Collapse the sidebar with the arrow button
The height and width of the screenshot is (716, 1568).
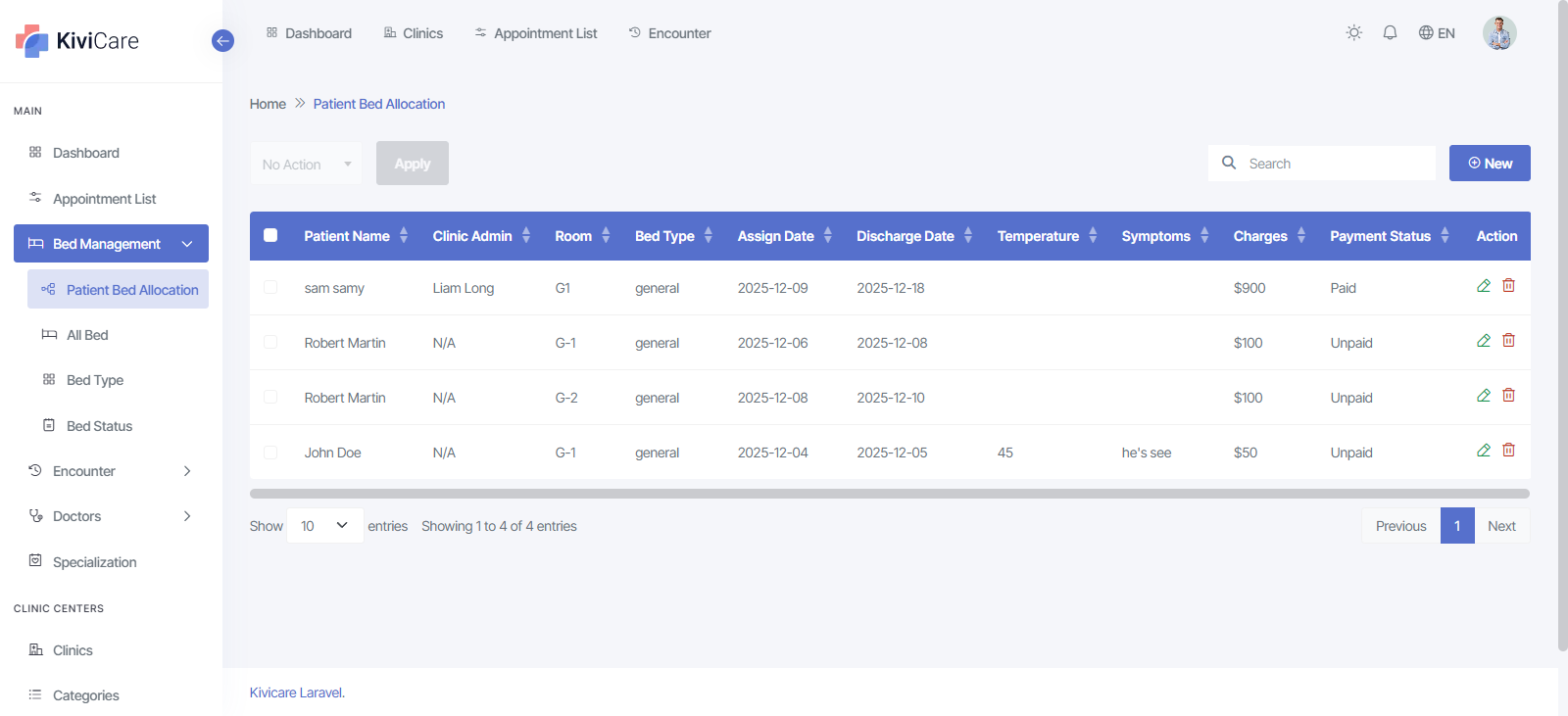click(222, 41)
